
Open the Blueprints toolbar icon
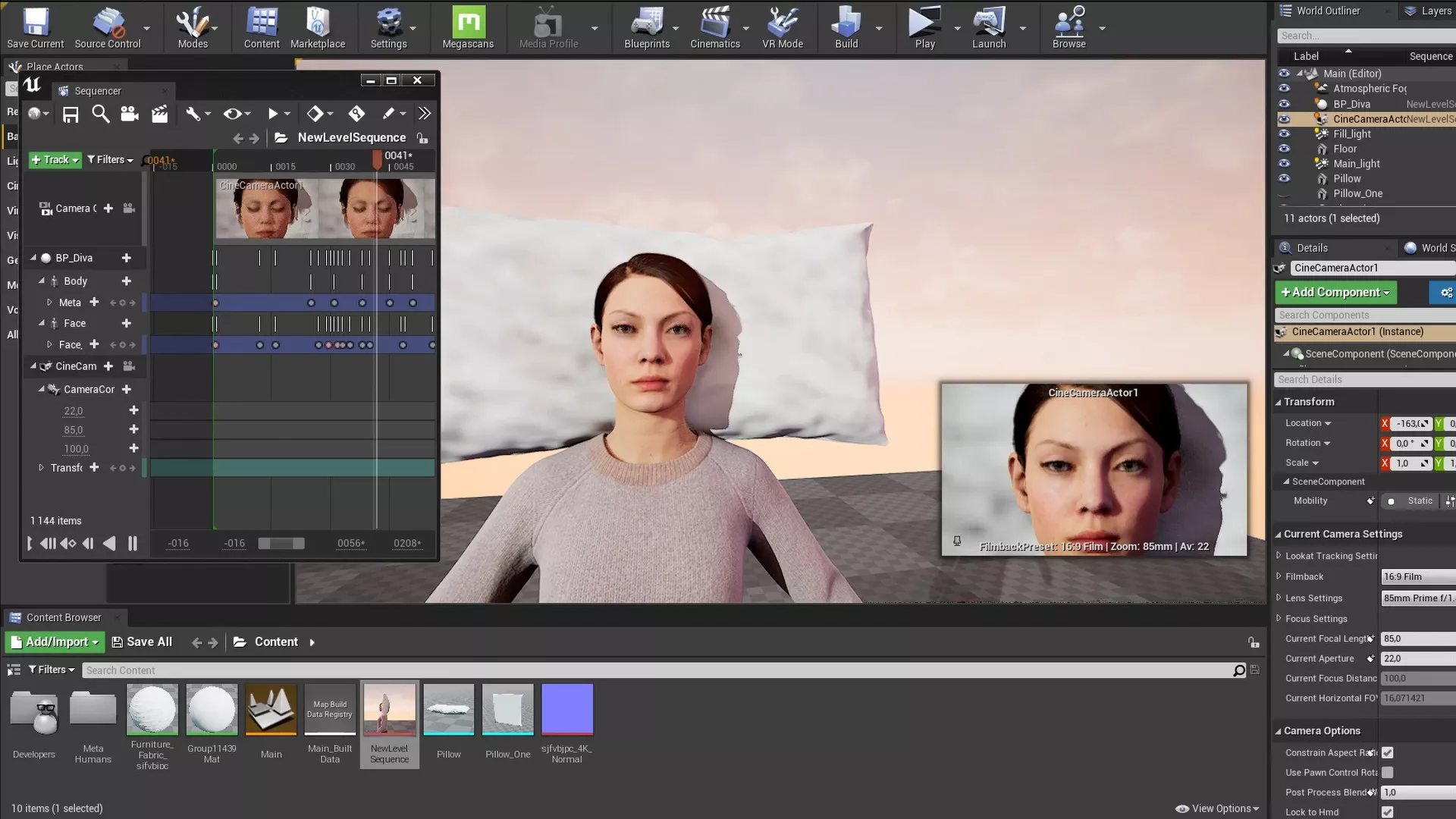(646, 24)
